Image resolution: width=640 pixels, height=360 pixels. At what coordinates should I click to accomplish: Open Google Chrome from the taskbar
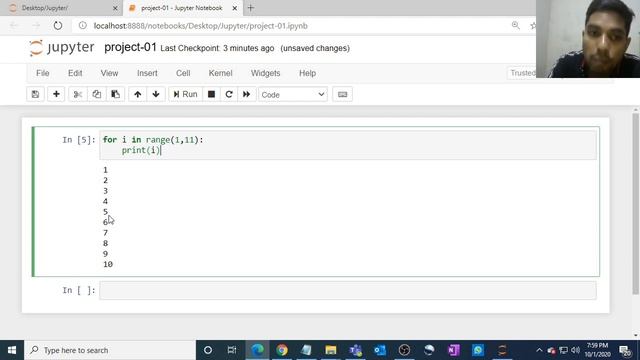click(x=282, y=350)
